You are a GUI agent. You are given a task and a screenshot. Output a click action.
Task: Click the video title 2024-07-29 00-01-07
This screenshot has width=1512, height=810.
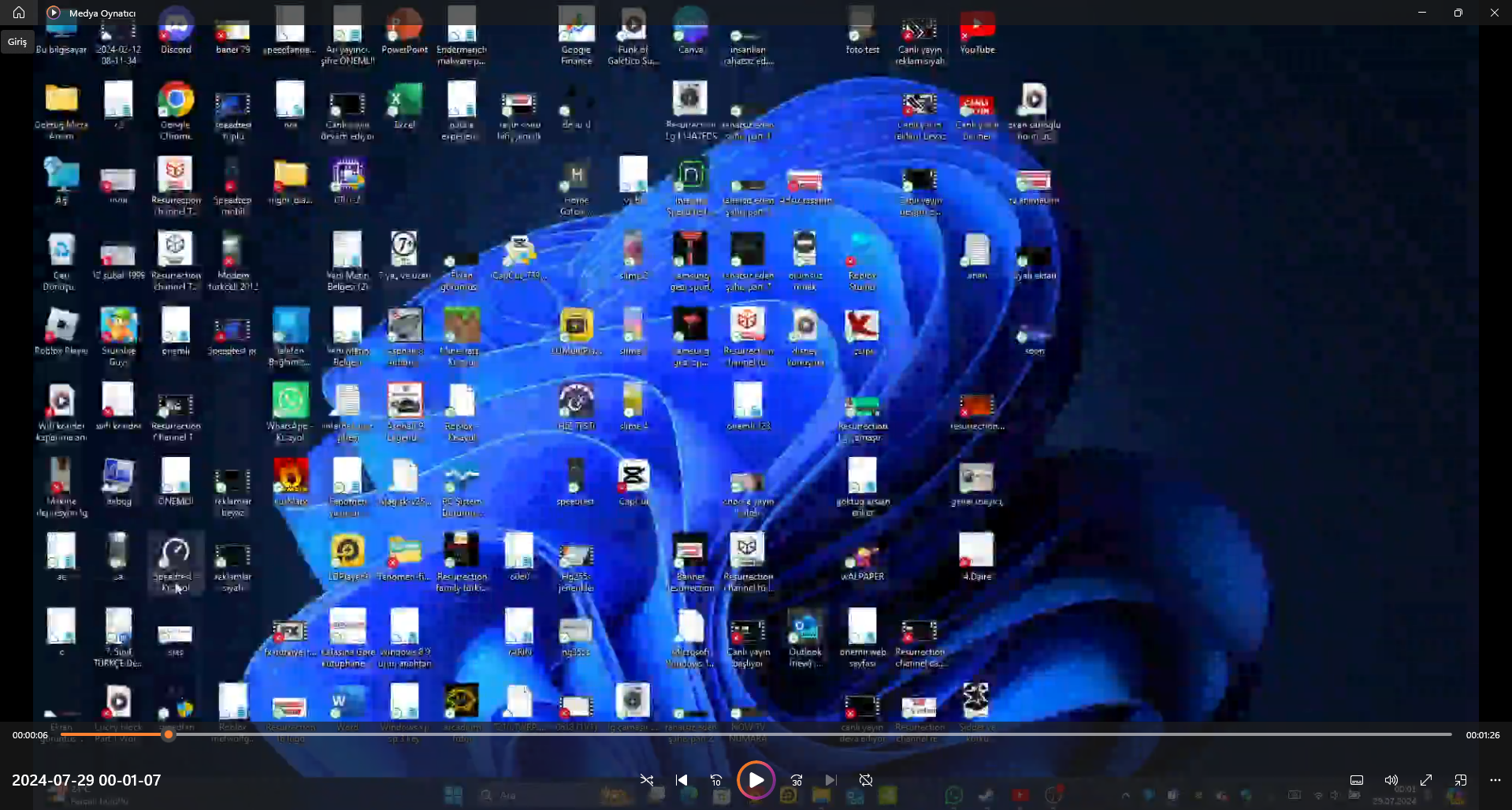click(x=87, y=780)
